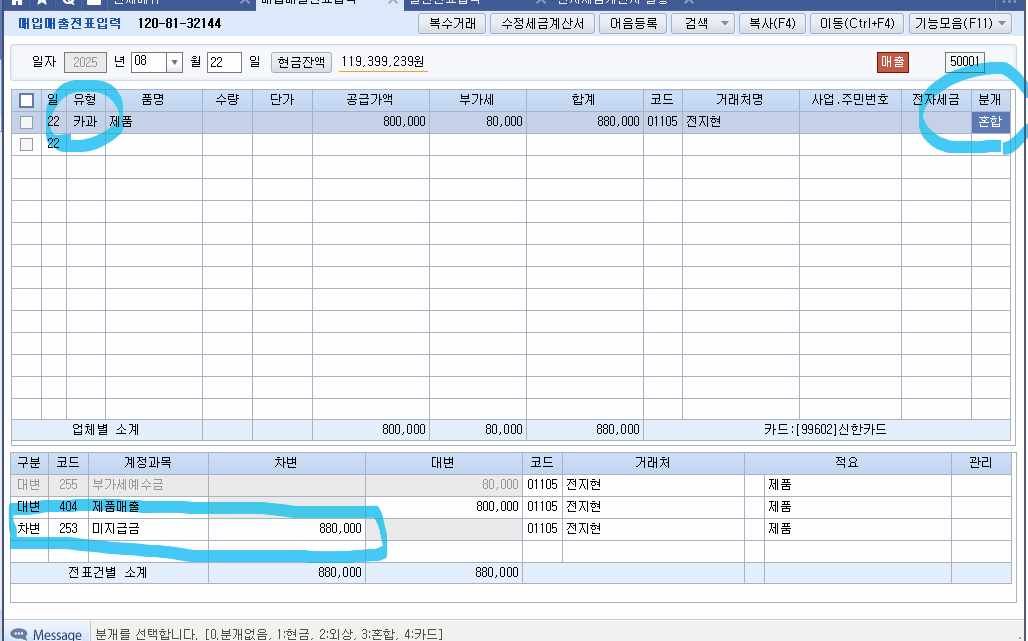Select credit amount 800,000 in 제품매출 row
This screenshot has height=641, width=1028.
443,507
